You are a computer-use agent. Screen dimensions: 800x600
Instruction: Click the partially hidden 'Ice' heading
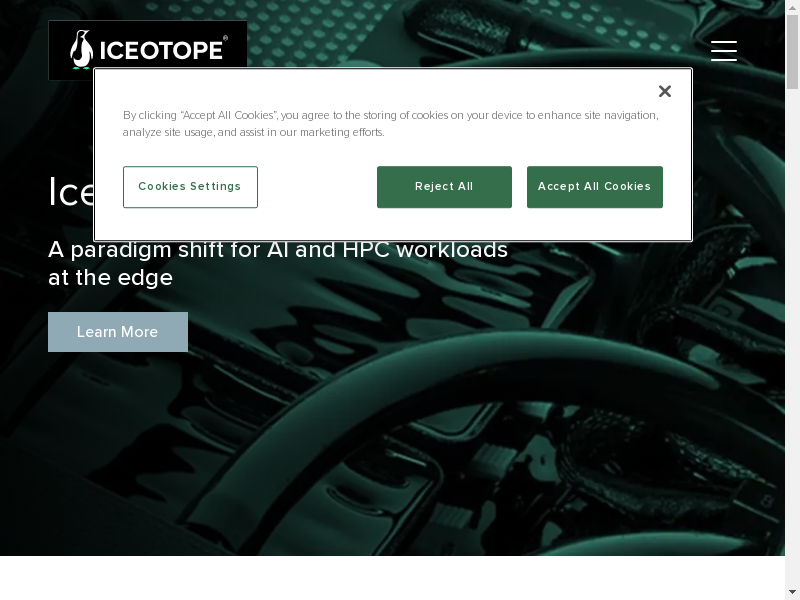pyautogui.click(x=71, y=192)
